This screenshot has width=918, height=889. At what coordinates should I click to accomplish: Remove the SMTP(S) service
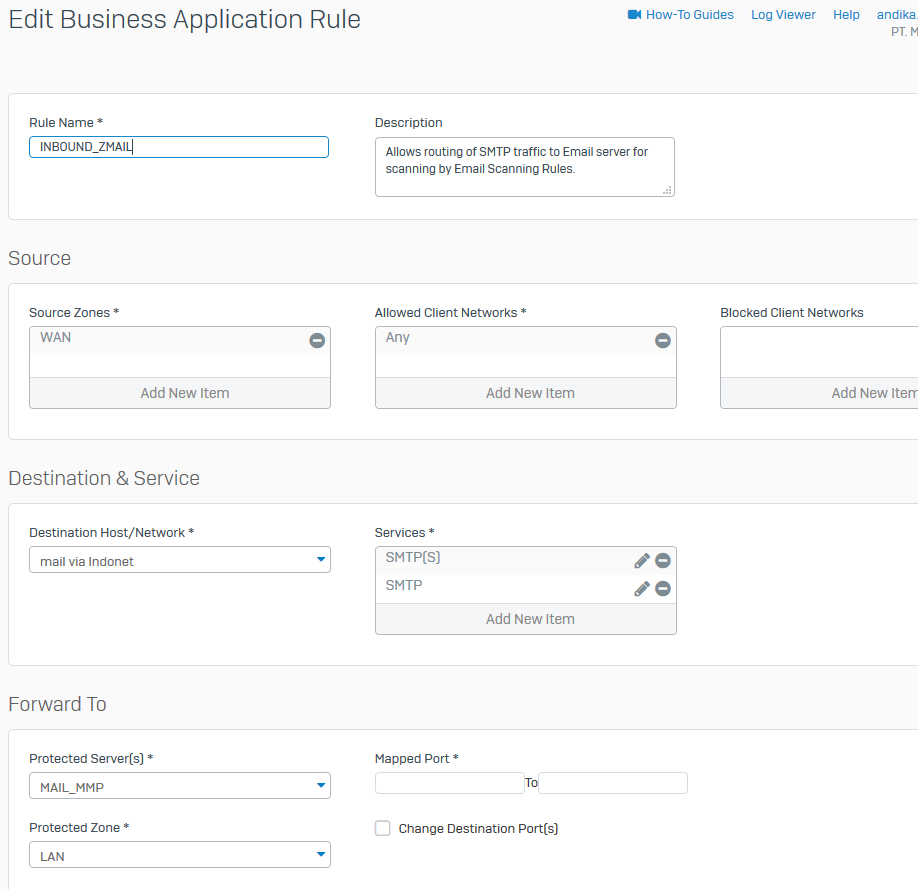tap(662, 561)
